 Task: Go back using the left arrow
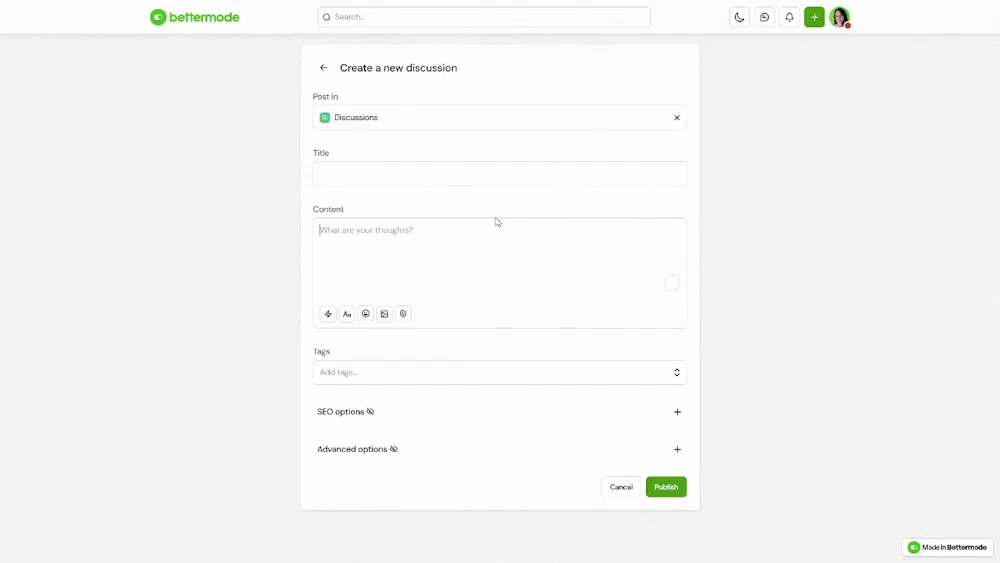tap(323, 68)
